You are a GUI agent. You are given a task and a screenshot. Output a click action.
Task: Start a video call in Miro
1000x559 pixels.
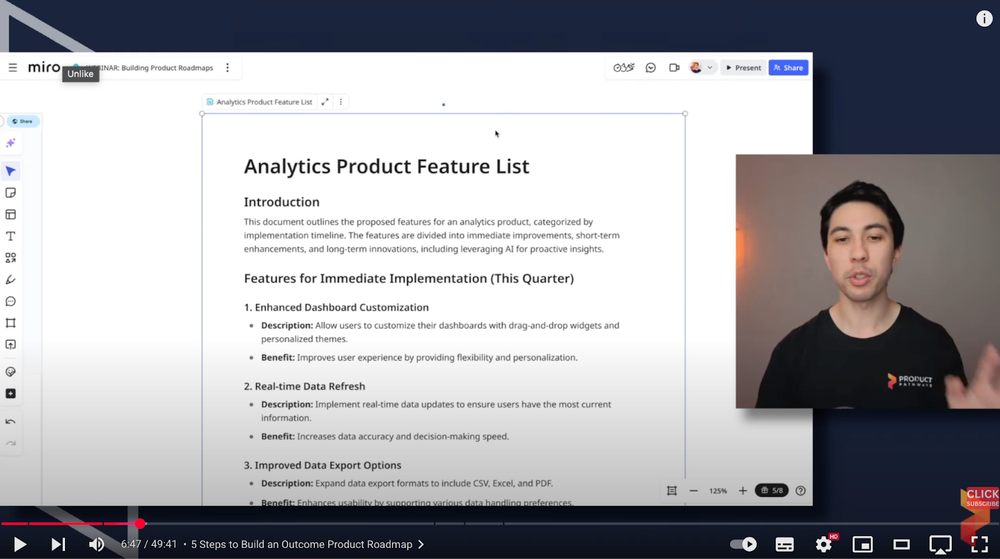pos(674,68)
